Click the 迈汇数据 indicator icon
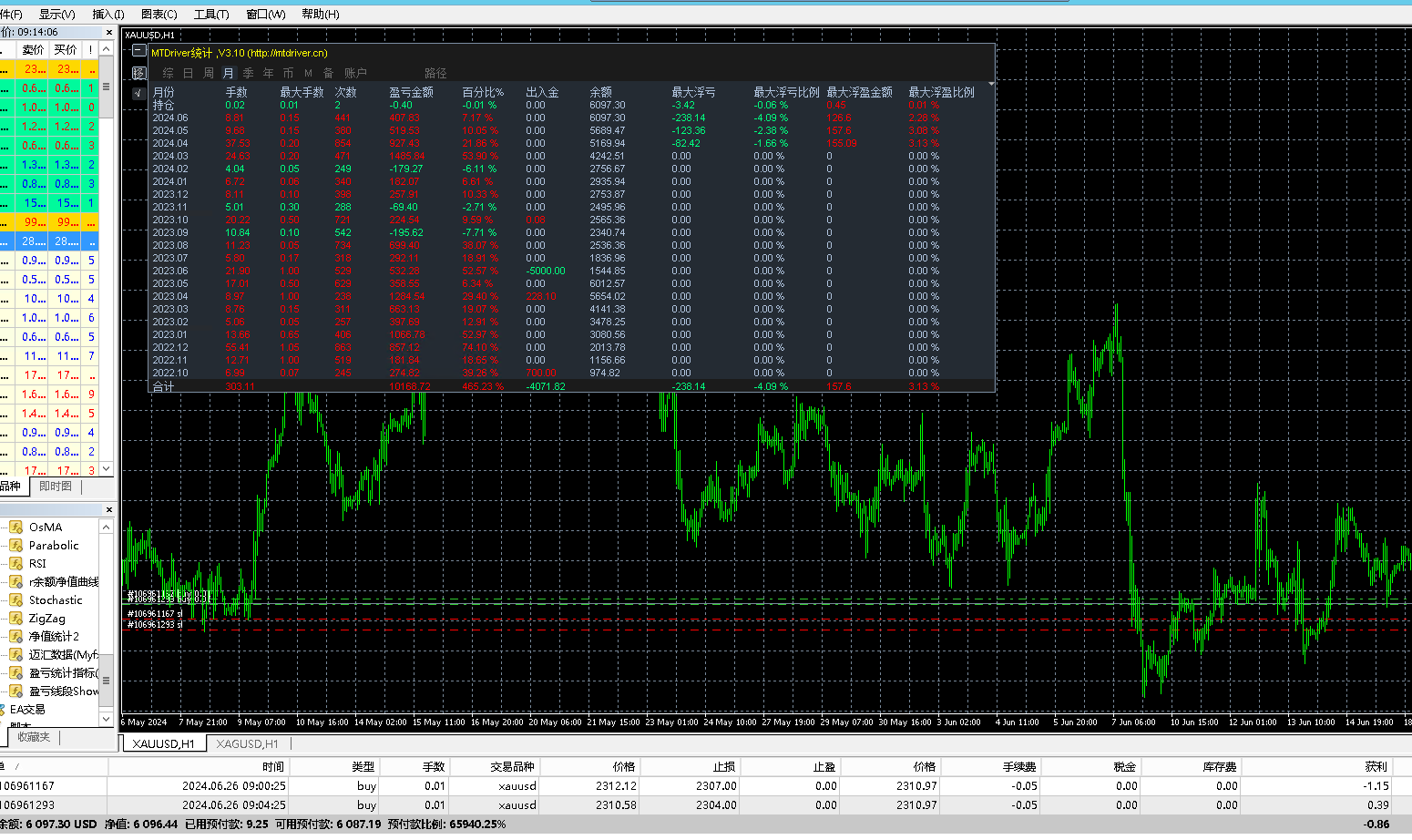Screen dimensions: 1412x840 tap(15, 654)
